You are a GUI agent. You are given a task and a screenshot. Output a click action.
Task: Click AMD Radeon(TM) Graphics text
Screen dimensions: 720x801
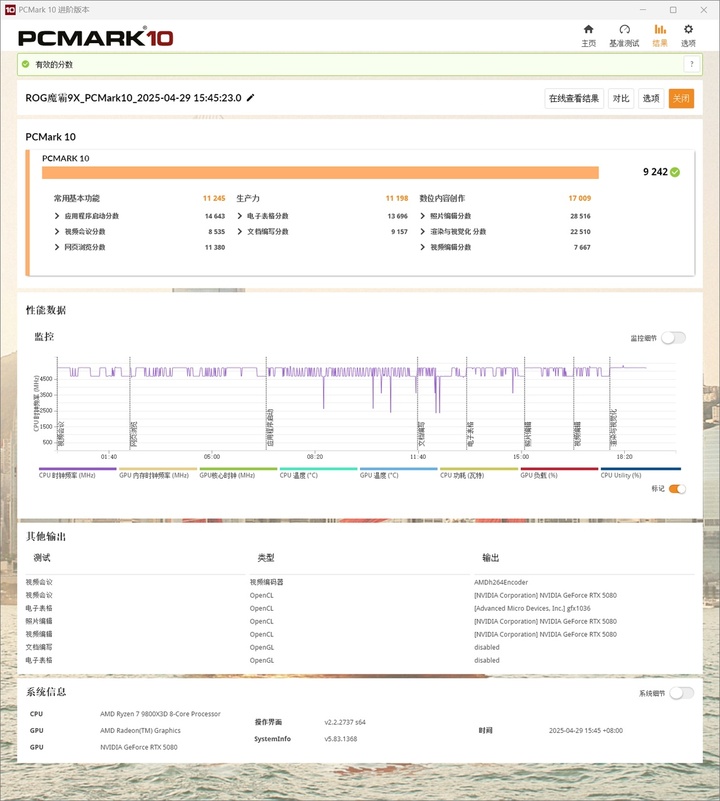[140, 731]
